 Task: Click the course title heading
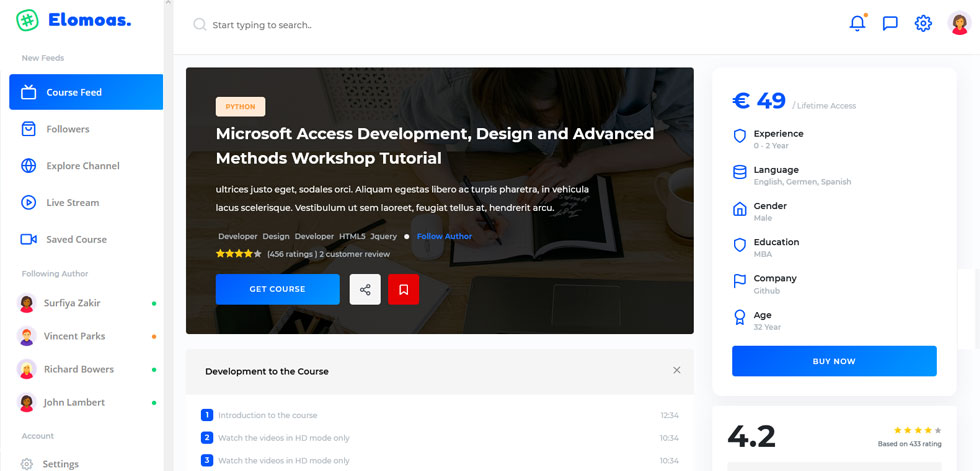coord(434,146)
